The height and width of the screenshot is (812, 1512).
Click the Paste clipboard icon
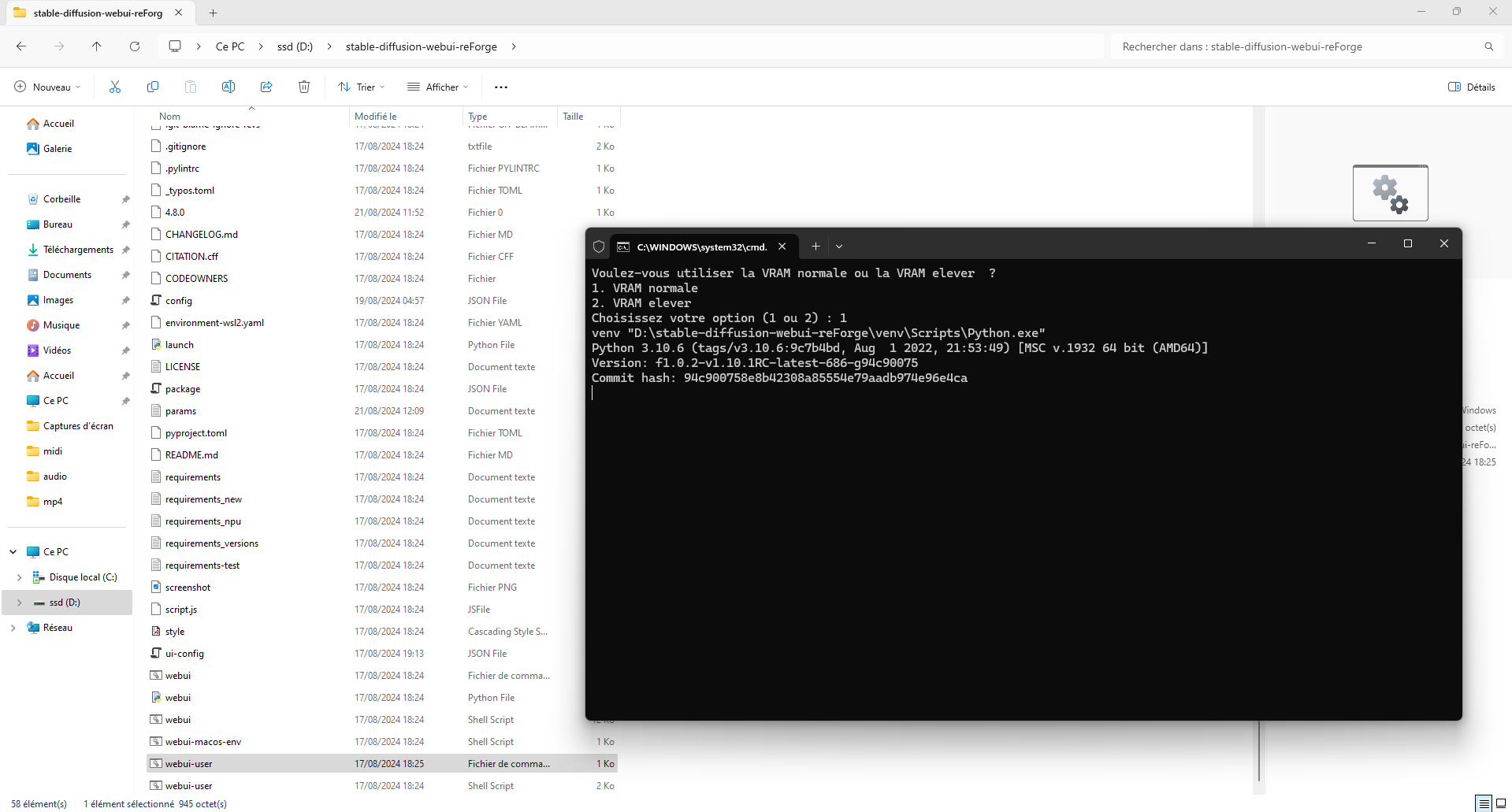point(191,87)
